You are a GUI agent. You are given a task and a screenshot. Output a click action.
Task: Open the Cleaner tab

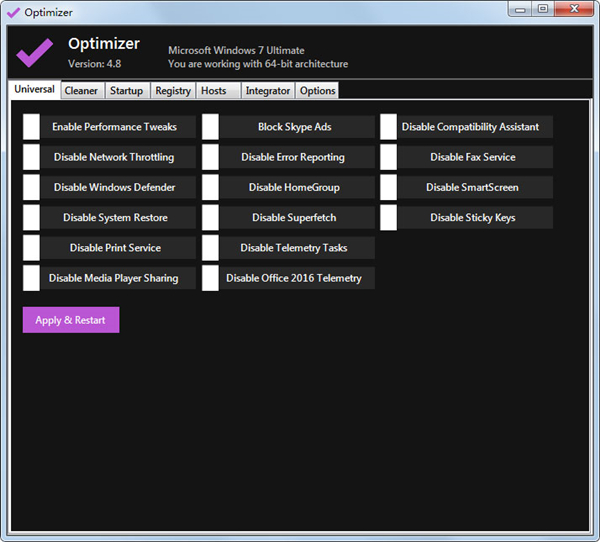pyautogui.click(x=81, y=91)
